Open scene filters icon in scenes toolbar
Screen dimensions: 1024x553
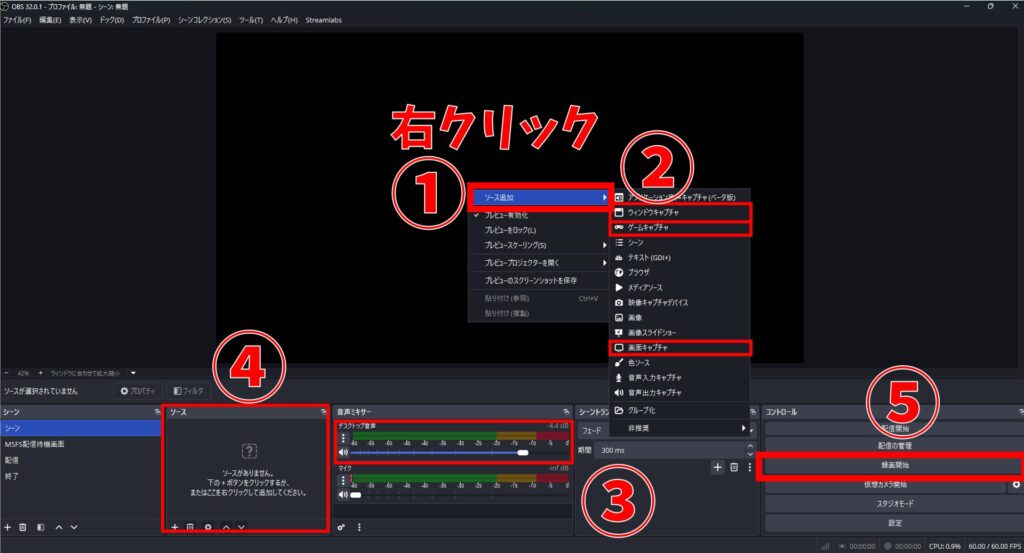[40, 527]
